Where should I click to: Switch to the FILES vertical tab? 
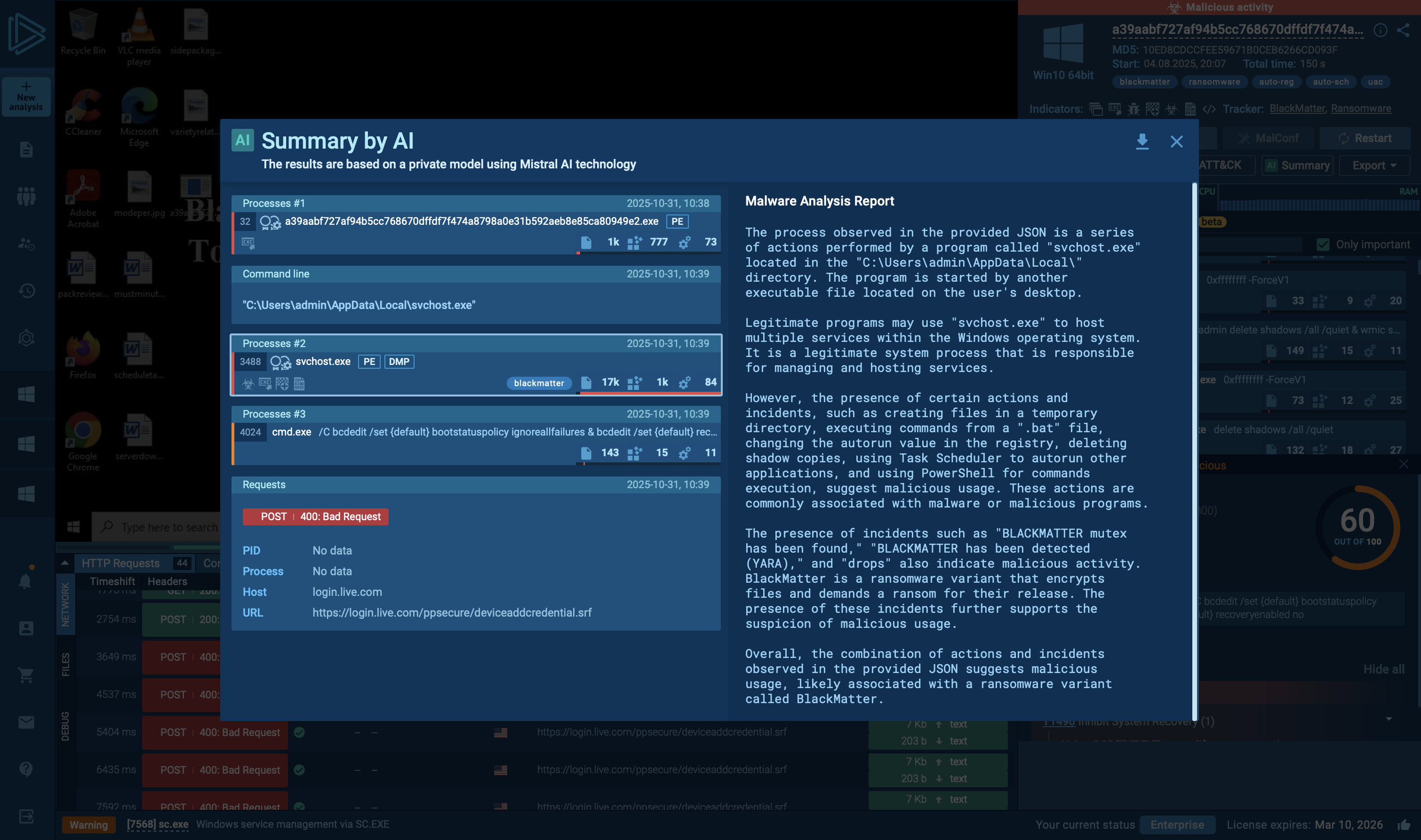coord(66,665)
